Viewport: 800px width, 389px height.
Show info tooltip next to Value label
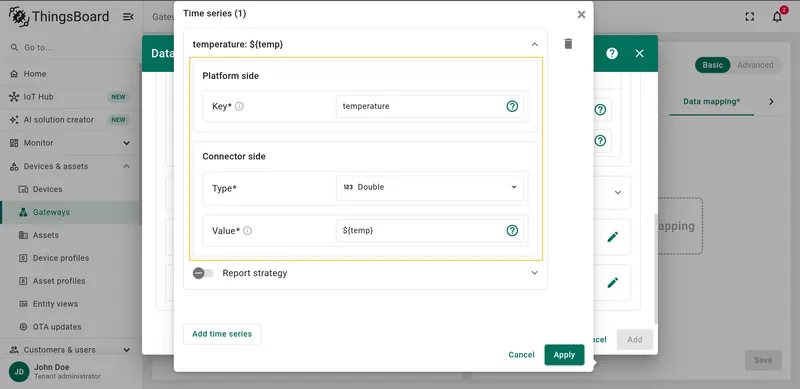247,231
